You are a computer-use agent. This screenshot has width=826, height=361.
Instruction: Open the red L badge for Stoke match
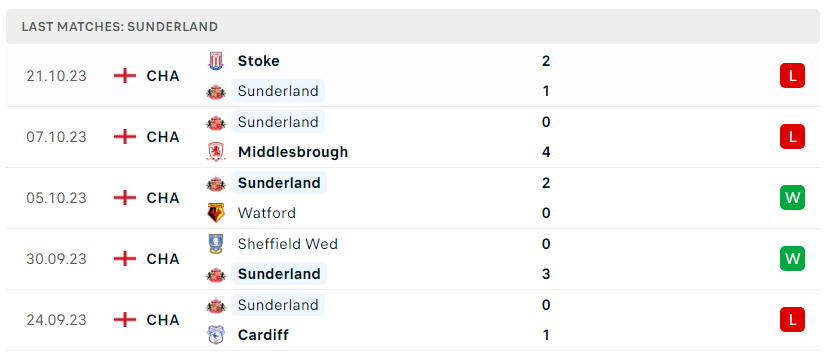click(792, 76)
